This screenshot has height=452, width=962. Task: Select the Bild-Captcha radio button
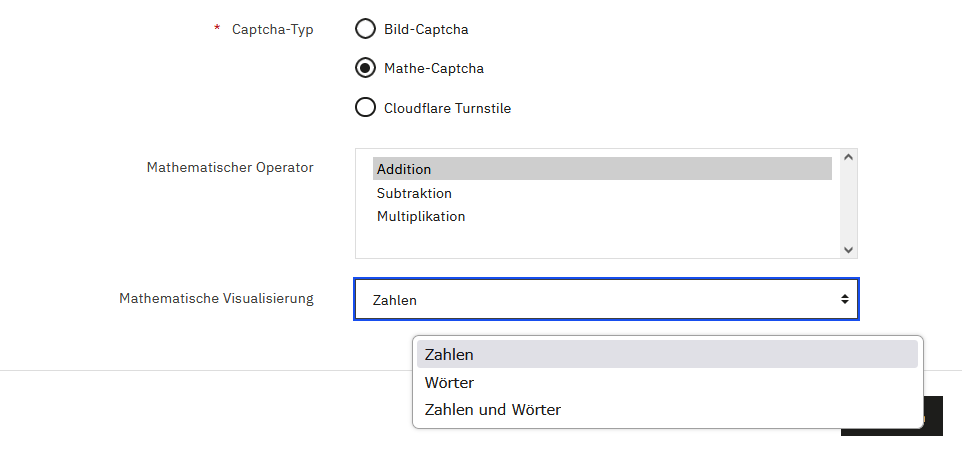click(366, 29)
